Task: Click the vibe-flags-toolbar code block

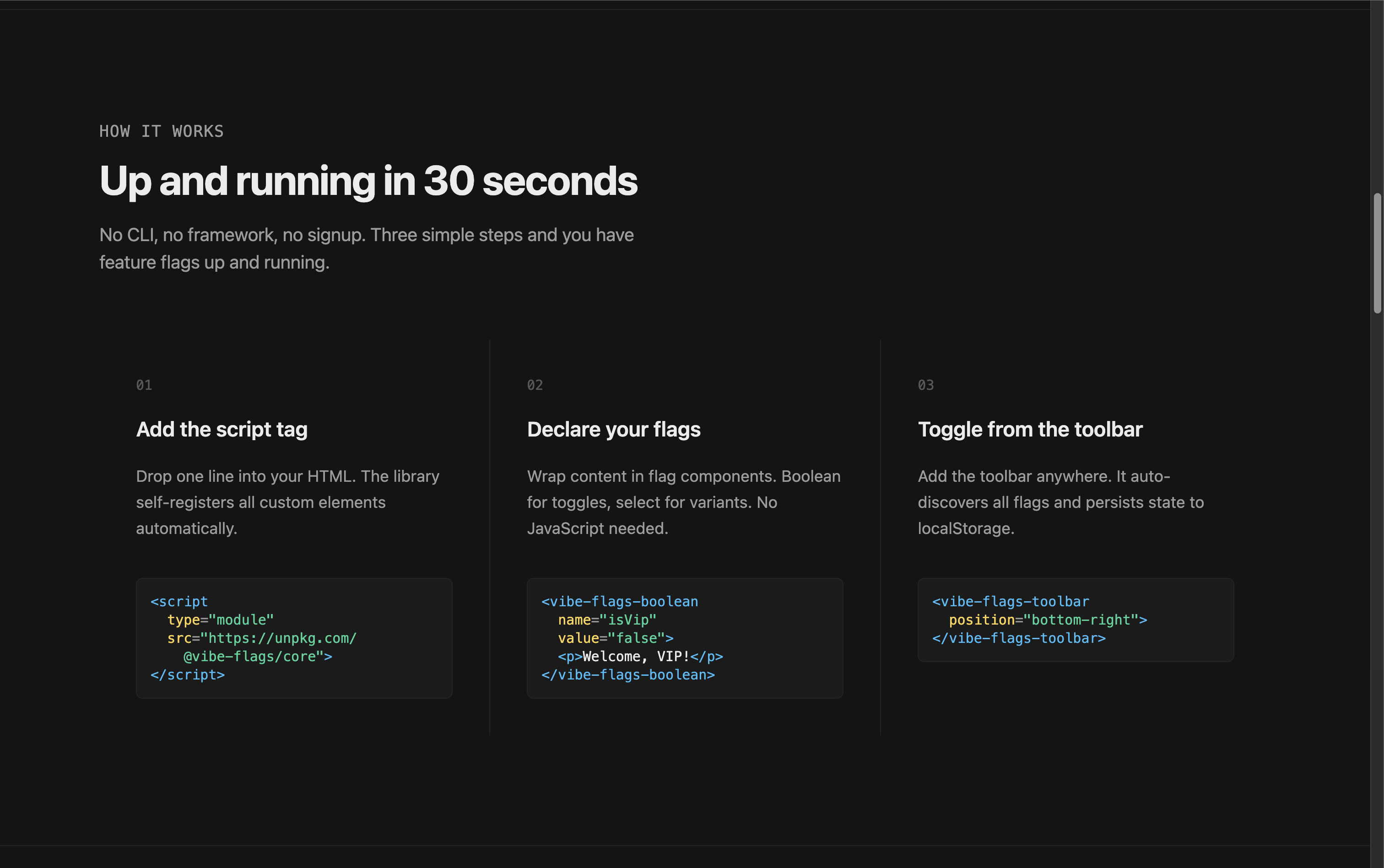Action: (x=1075, y=620)
